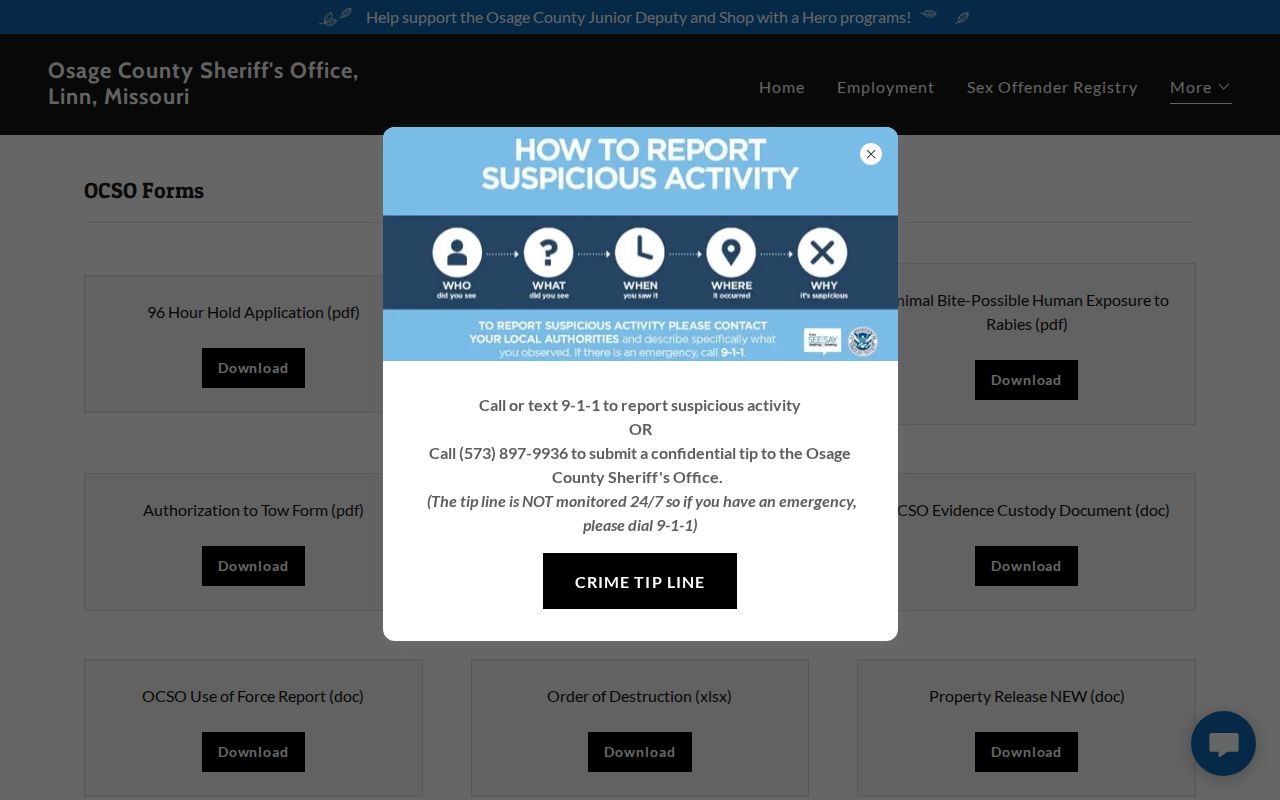This screenshot has width=1280, height=800.
Task: Click the WHEN clock icon
Action: (x=640, y=252)
